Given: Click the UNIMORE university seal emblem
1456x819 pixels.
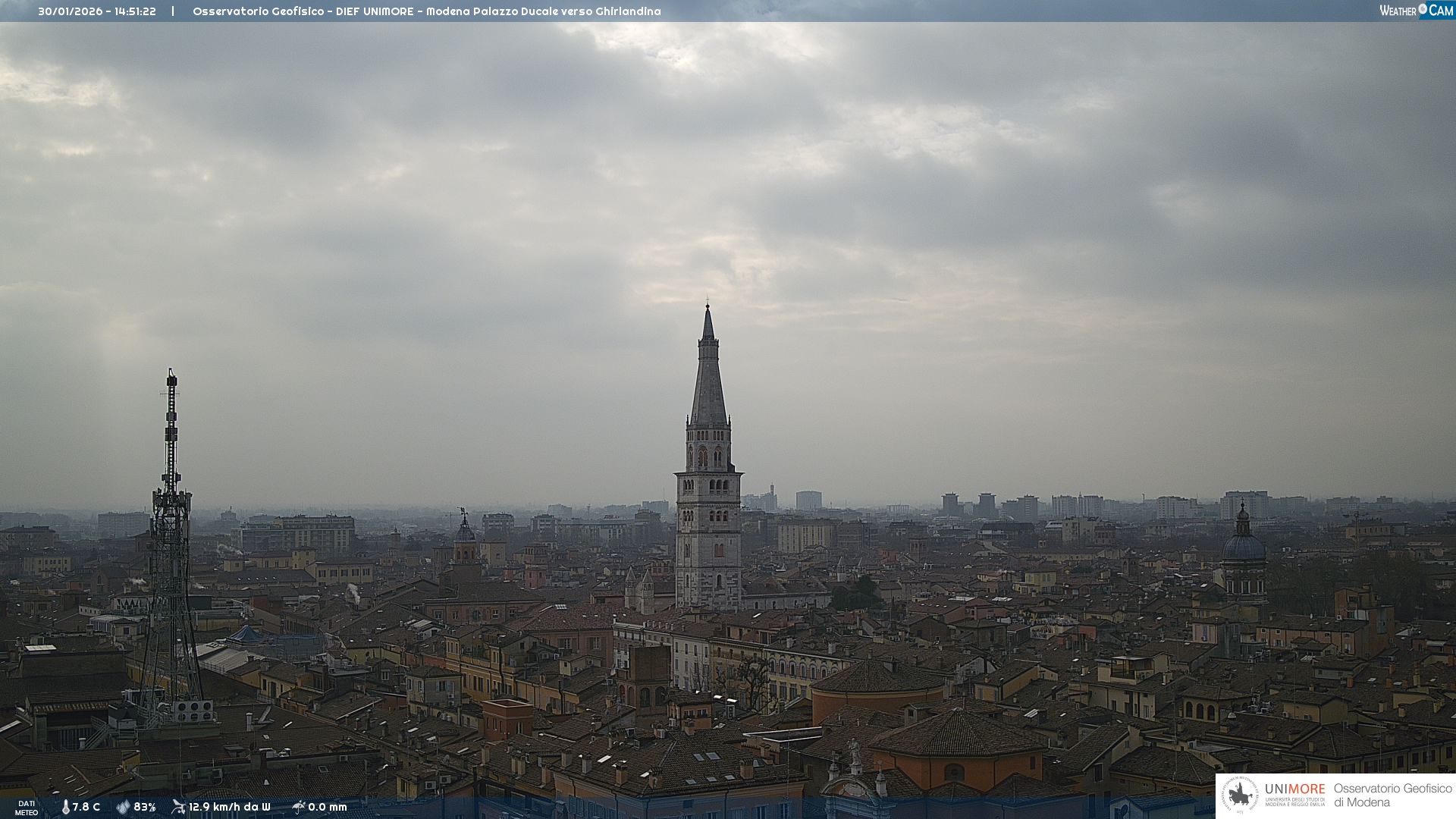Looking at the screenshot, I should pyautogui.click(x=1240, y=795).
